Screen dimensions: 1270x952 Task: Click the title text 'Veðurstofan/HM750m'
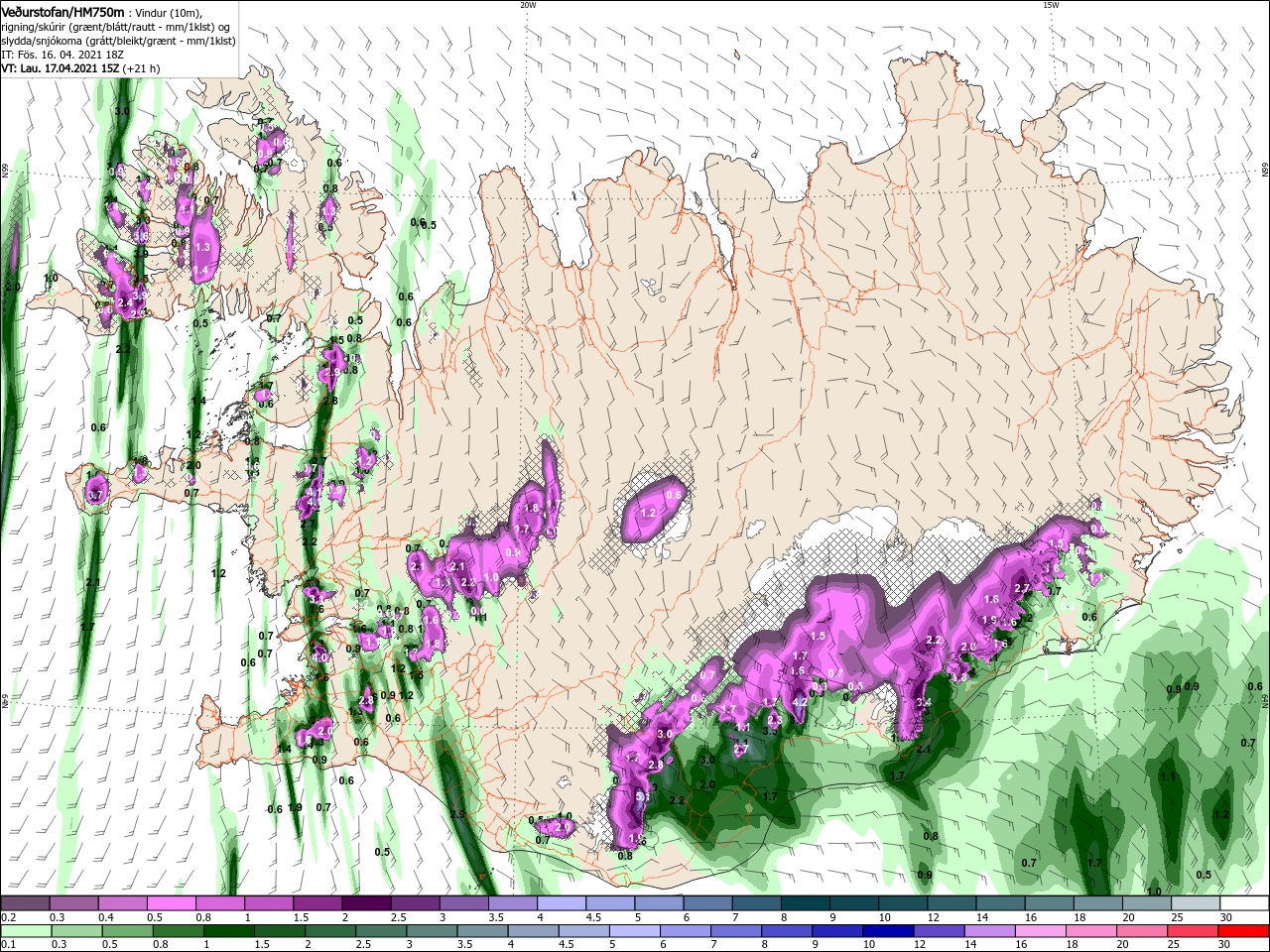pyautogui.click(x=63, y=11)
